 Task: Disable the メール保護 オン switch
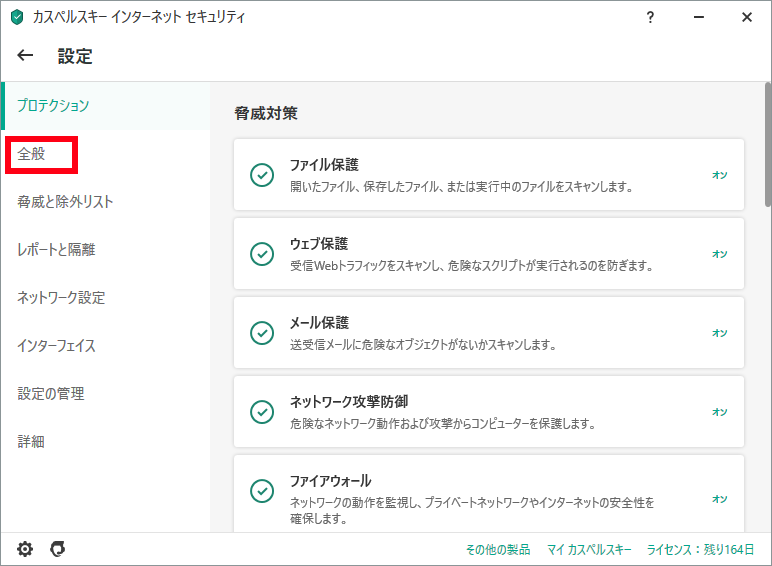tap(719, 333)
